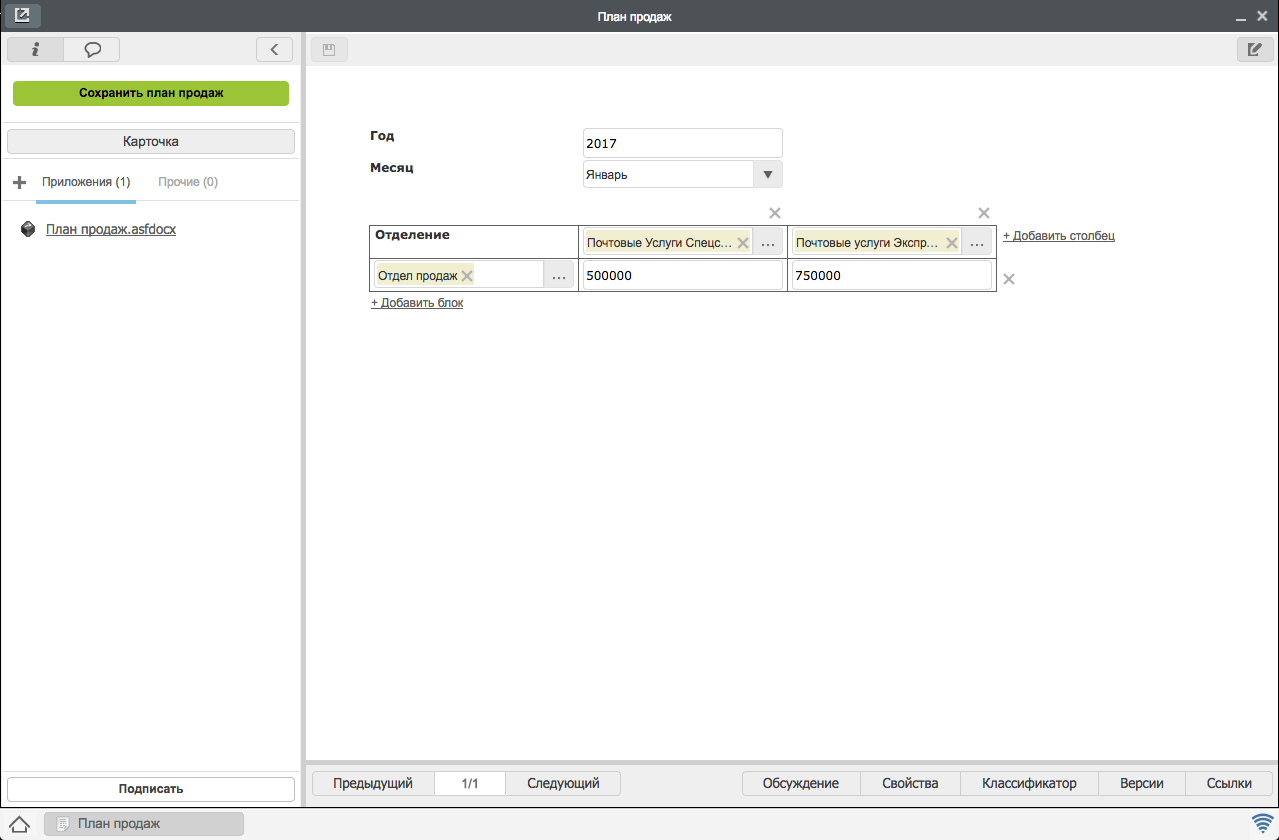Delete the second product column via X above it

tap(984, 213)
